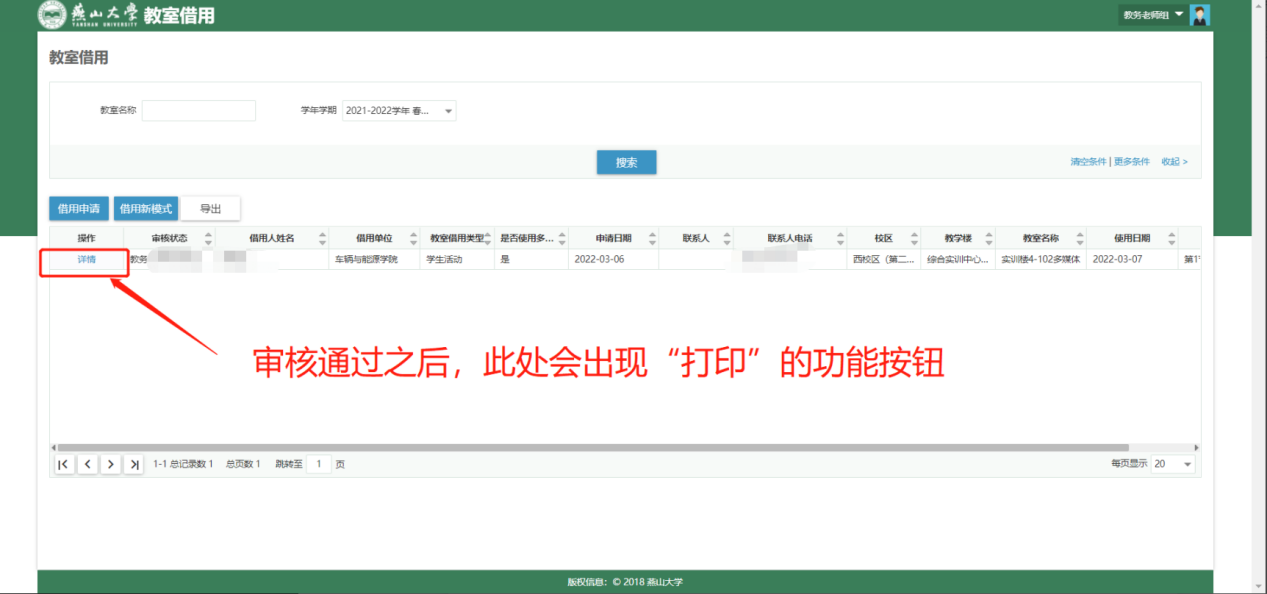The image size is (1267, 594).
Task: Click the 借用申请 button
Action: [79, 209]
